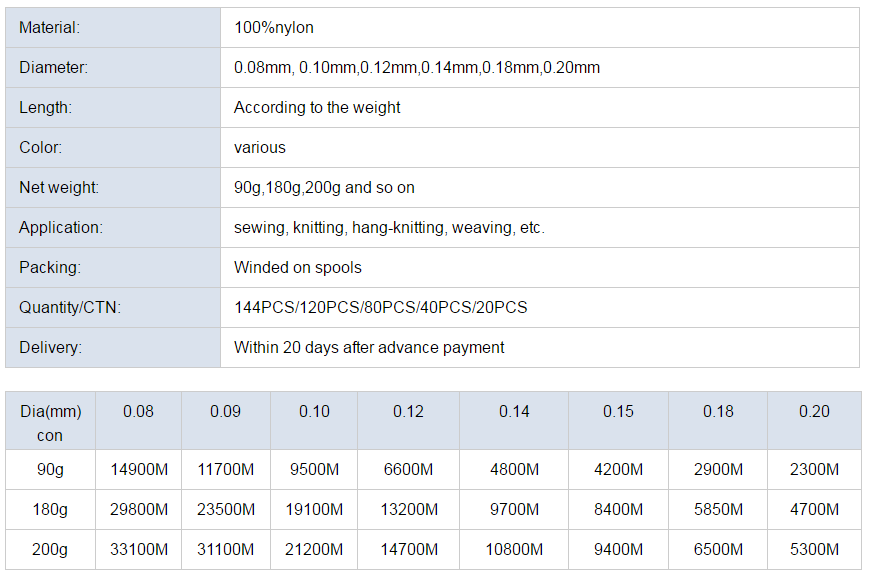Click the Quantity/CTN label
Screen dimensions: 870x576
click(x=70, y=307)
